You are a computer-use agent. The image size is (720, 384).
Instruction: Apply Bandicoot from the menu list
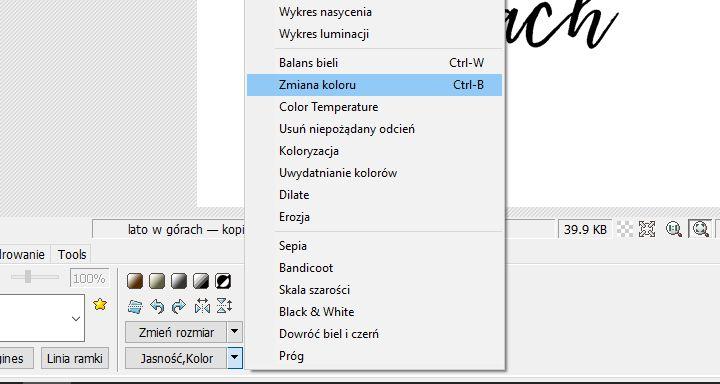[x=375, y=268]
